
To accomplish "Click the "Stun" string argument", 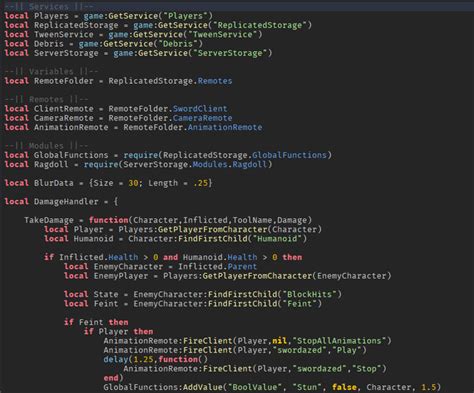I will (x=307, y=387).
